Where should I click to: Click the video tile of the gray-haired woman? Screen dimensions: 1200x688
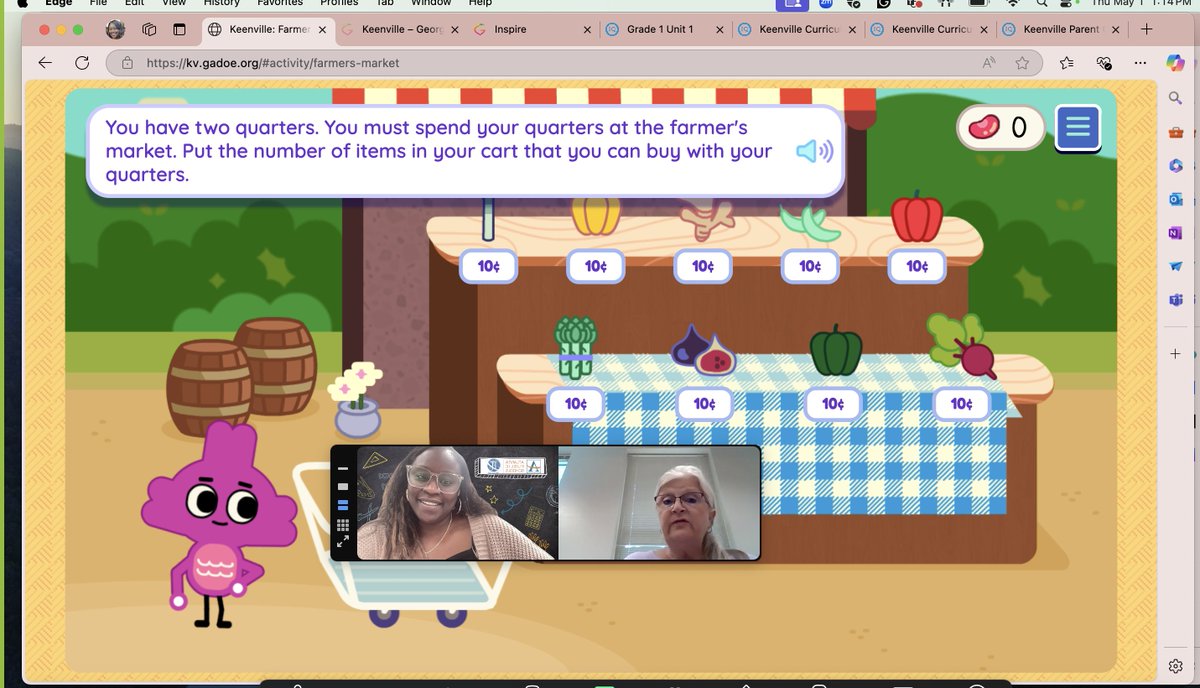point(659,503)
